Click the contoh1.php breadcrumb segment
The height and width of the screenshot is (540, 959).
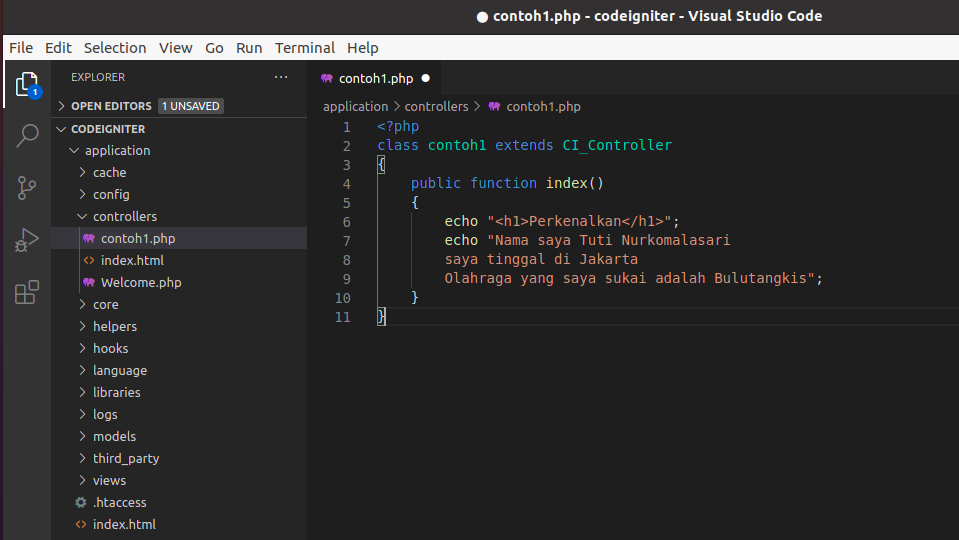click(x=543, y=106)
